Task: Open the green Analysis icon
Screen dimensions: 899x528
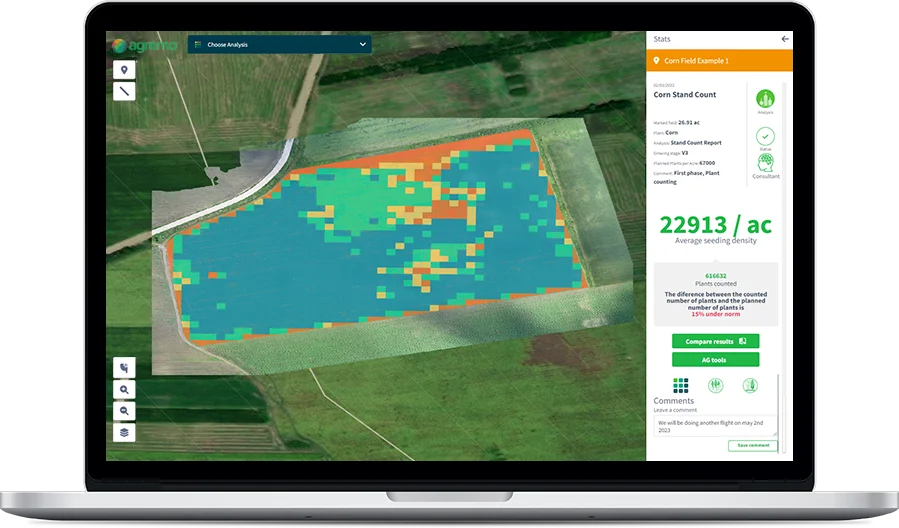Action: 765,99
